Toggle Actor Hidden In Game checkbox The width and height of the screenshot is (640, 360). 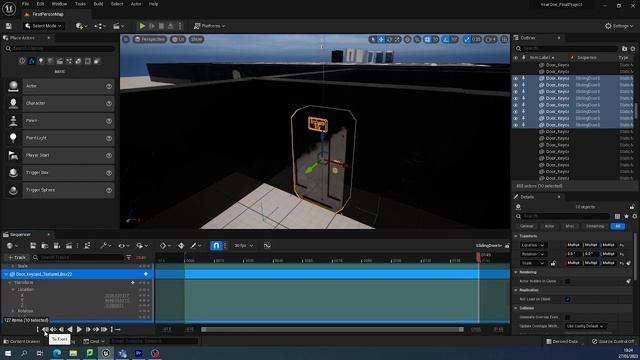click(x=567, y=281)
